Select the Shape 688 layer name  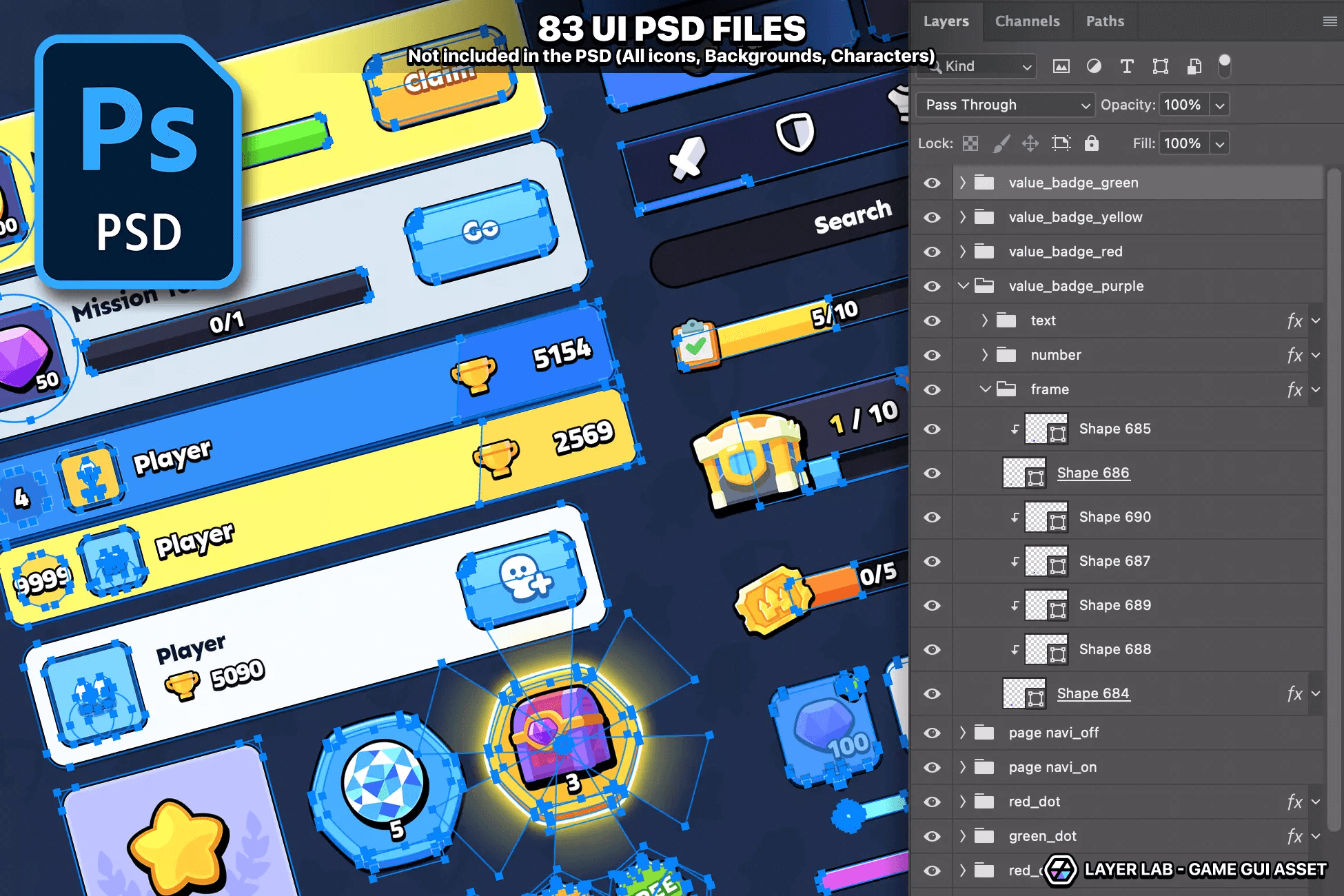1114,649
